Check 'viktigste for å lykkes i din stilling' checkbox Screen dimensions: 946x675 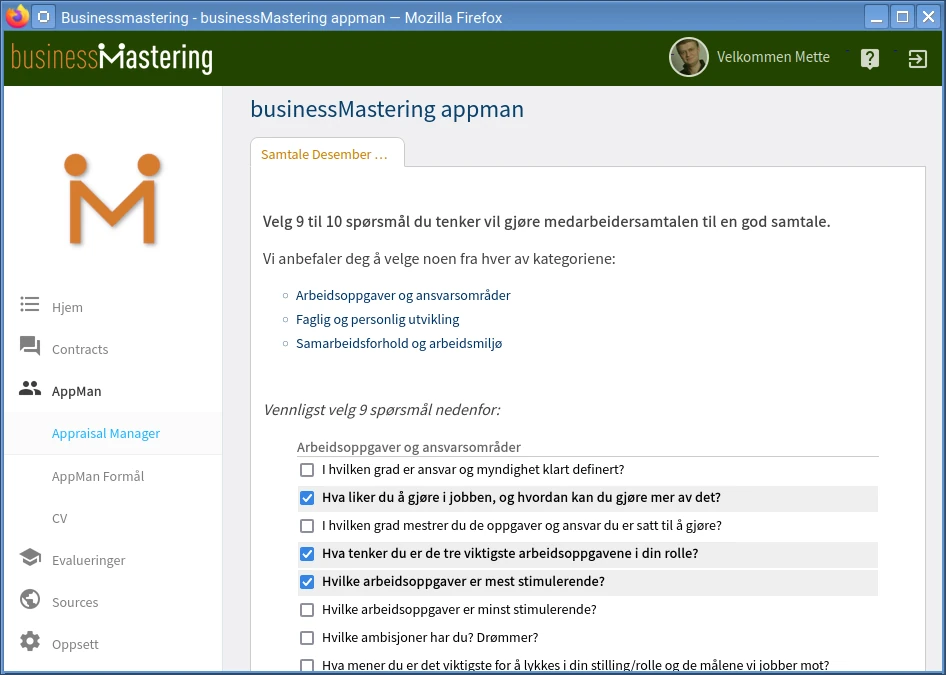(307, 665)
